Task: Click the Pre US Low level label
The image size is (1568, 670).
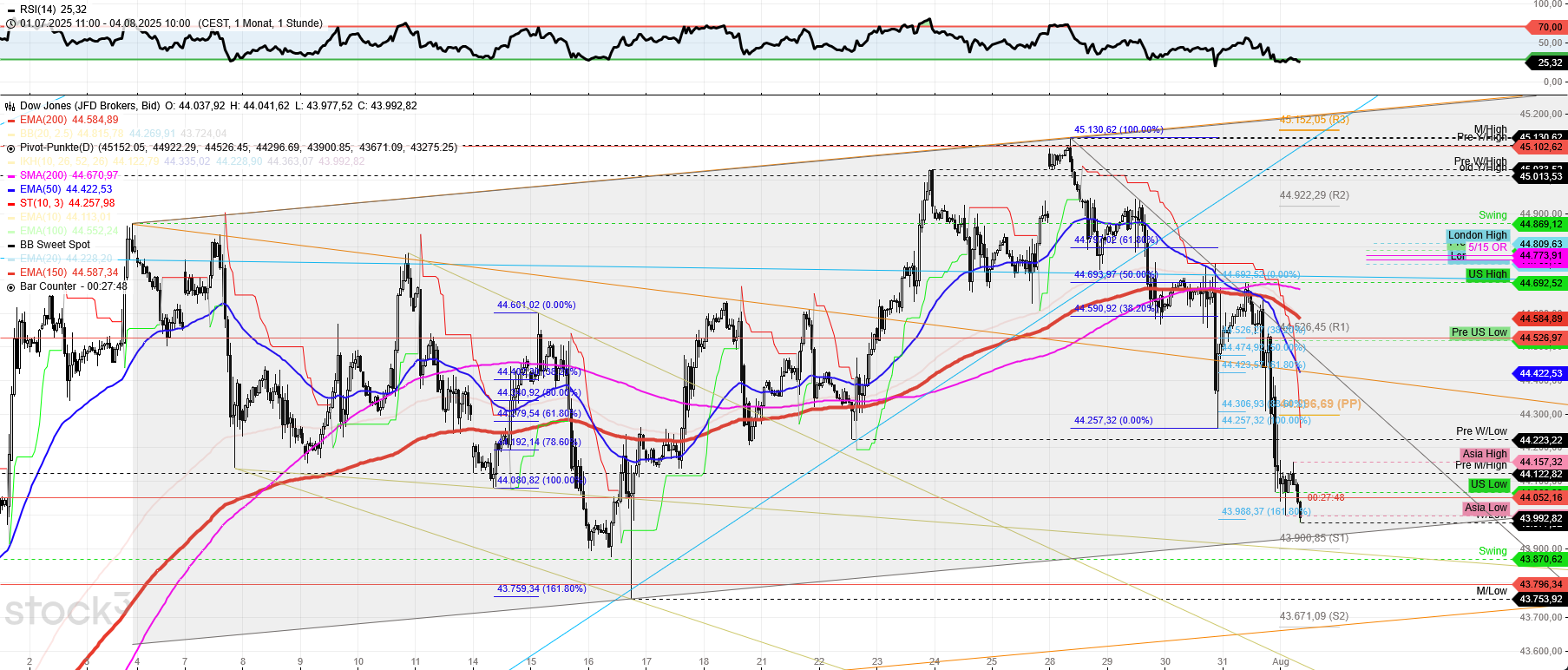Action: click(x=1479, y=332)
